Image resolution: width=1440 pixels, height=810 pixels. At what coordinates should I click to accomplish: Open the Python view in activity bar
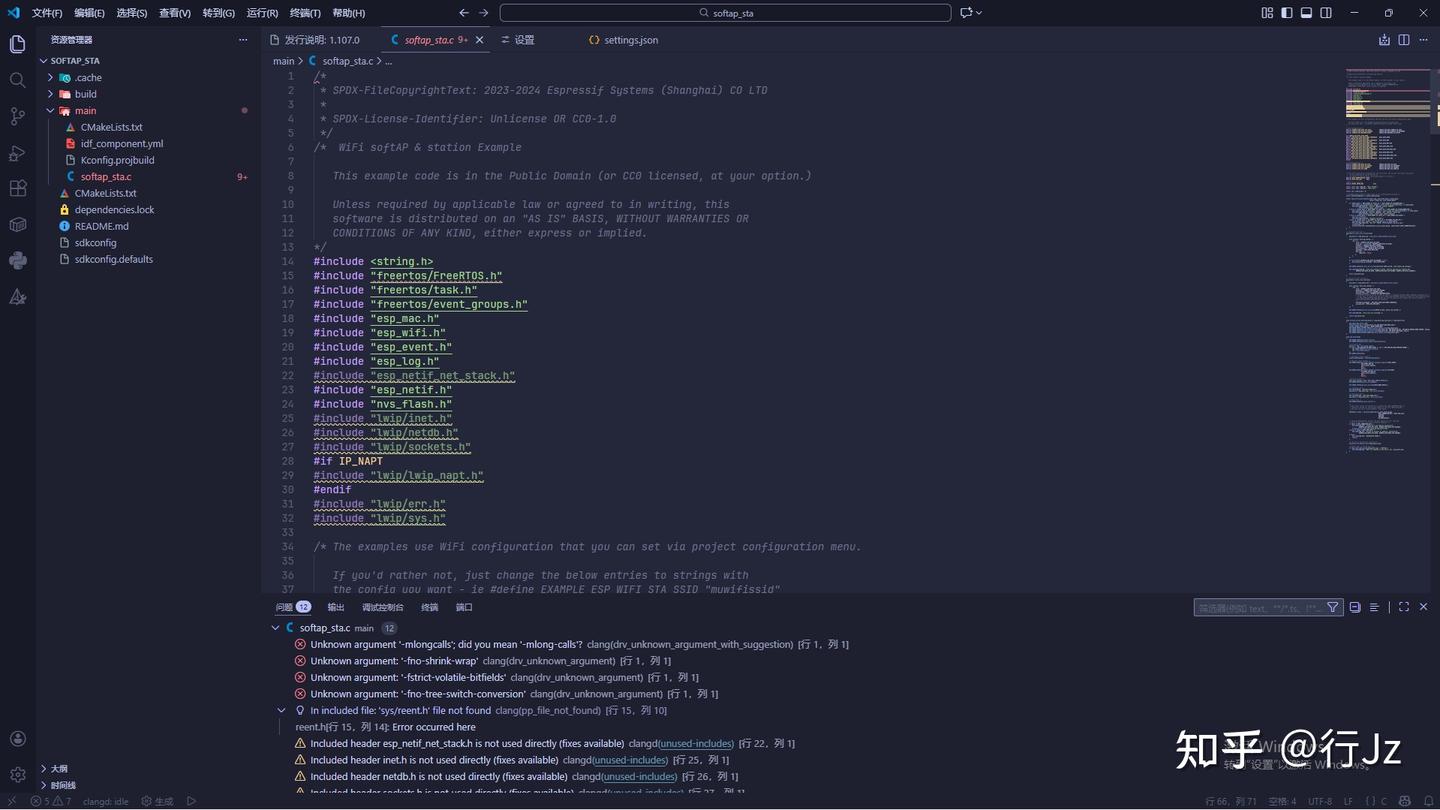[17, 260]
